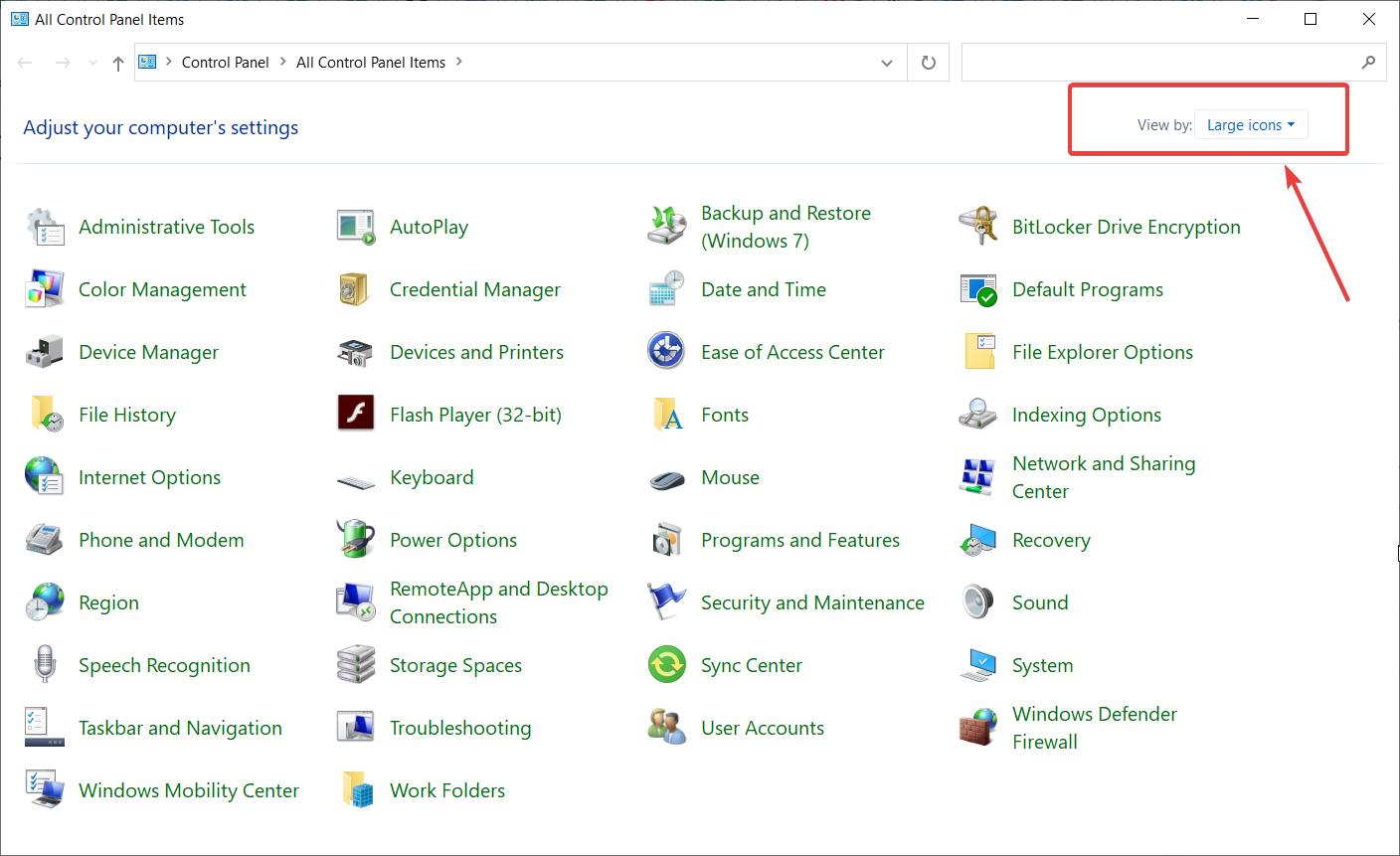Open the Windows Defender Firewall icon
The image size is (1400, 856).
coord(978,728)
